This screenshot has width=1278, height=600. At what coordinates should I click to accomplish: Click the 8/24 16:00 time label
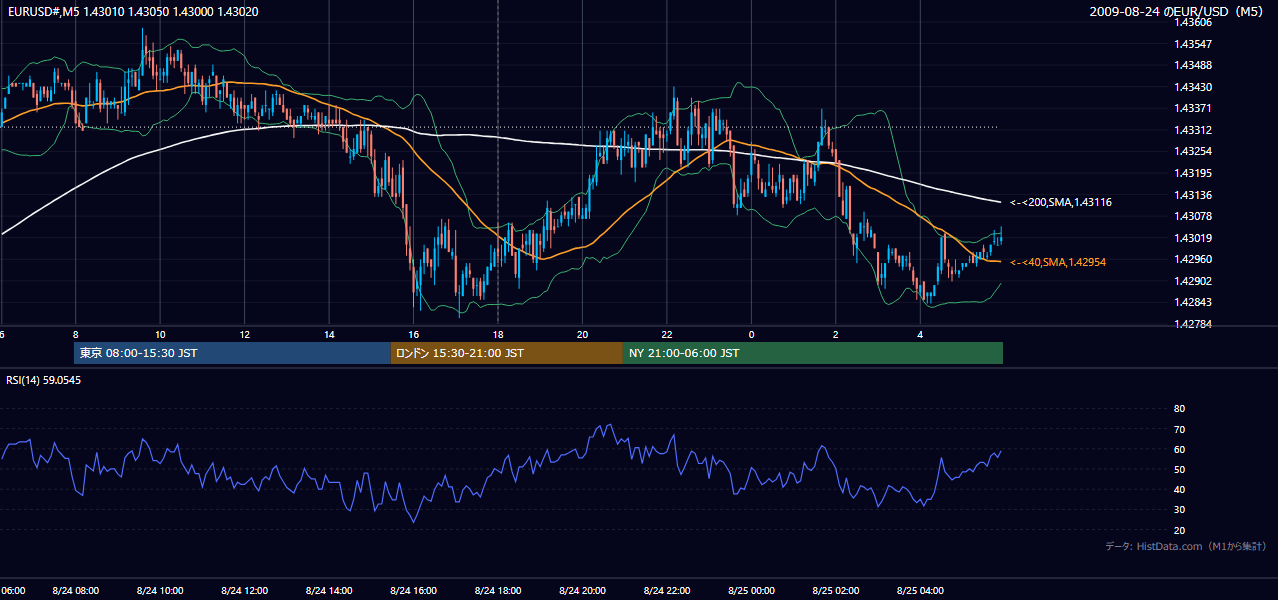pos(414,591)
